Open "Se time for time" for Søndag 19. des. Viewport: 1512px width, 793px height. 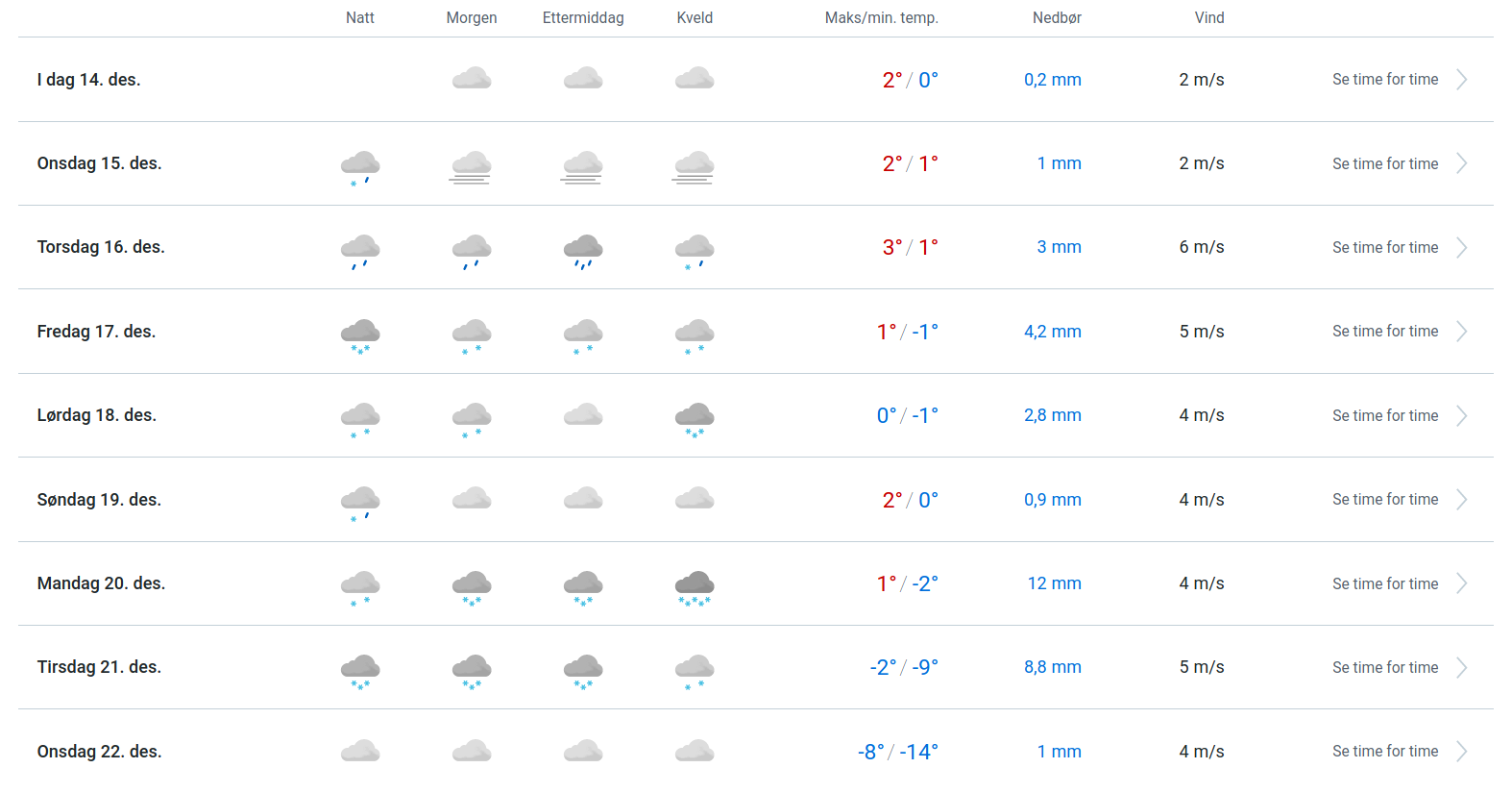coord(1384,500)
